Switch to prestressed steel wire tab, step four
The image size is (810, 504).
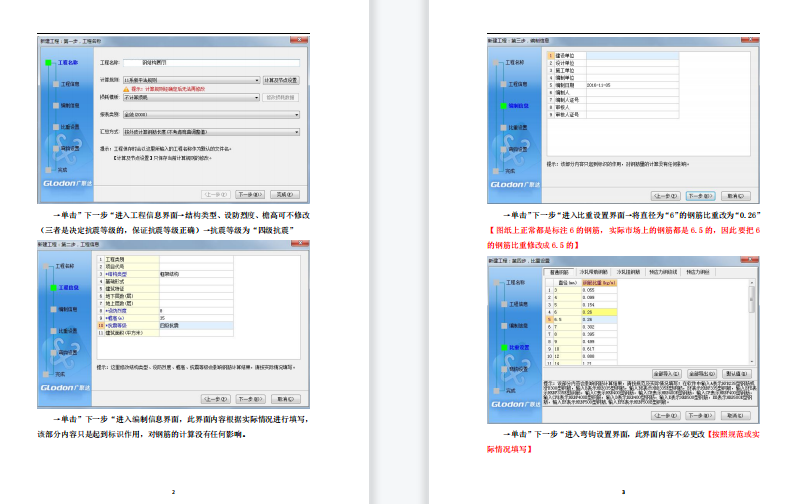698,272
